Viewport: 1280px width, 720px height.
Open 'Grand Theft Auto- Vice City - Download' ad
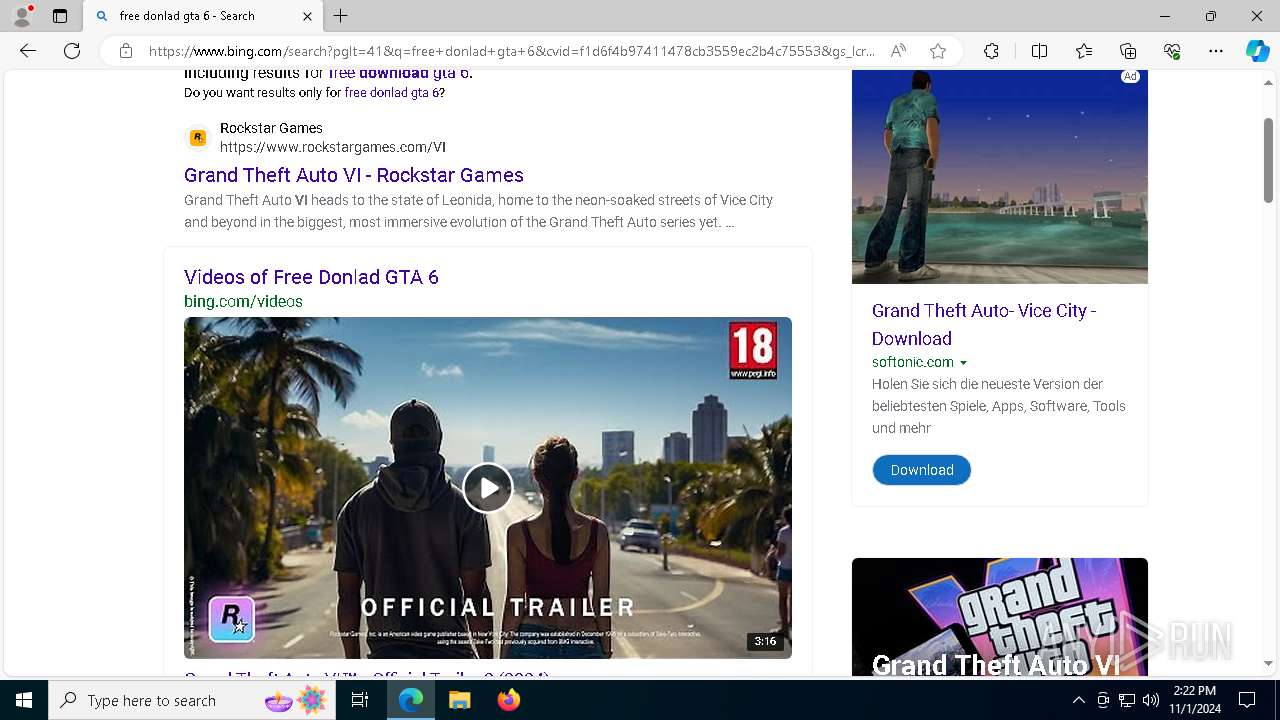coord(984,324)
